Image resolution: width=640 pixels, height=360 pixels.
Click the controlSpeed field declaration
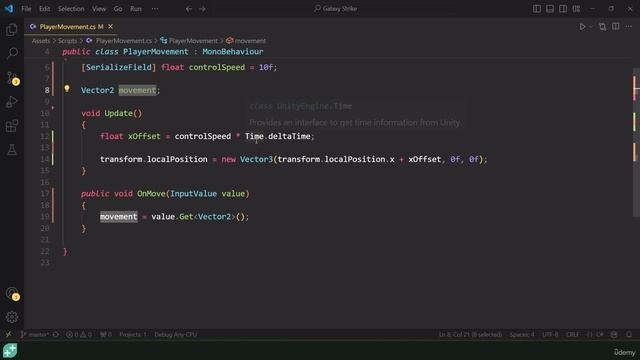point(217,67)
